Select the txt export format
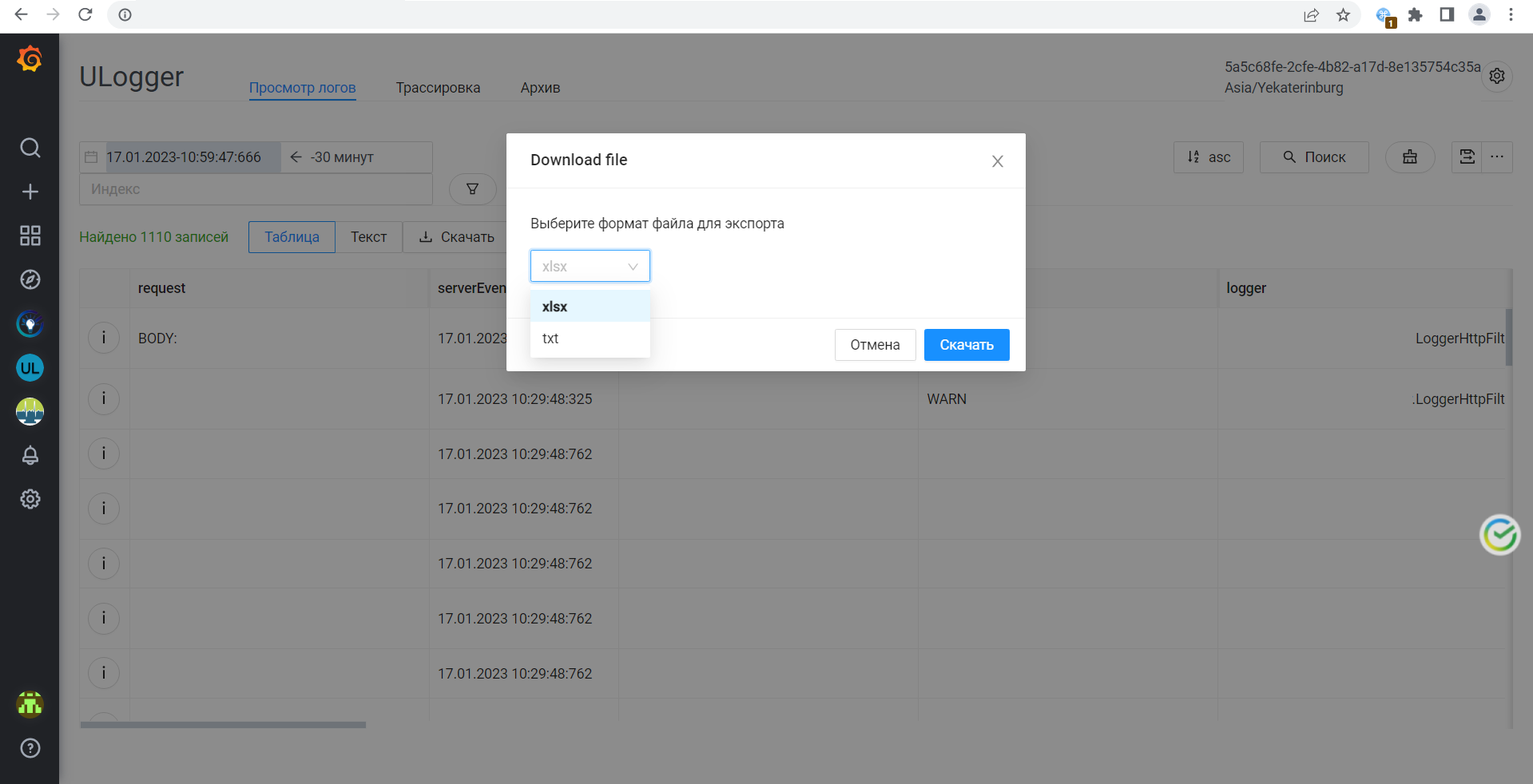The width and height of the screenshot is (1533, 784). (550, 339)
